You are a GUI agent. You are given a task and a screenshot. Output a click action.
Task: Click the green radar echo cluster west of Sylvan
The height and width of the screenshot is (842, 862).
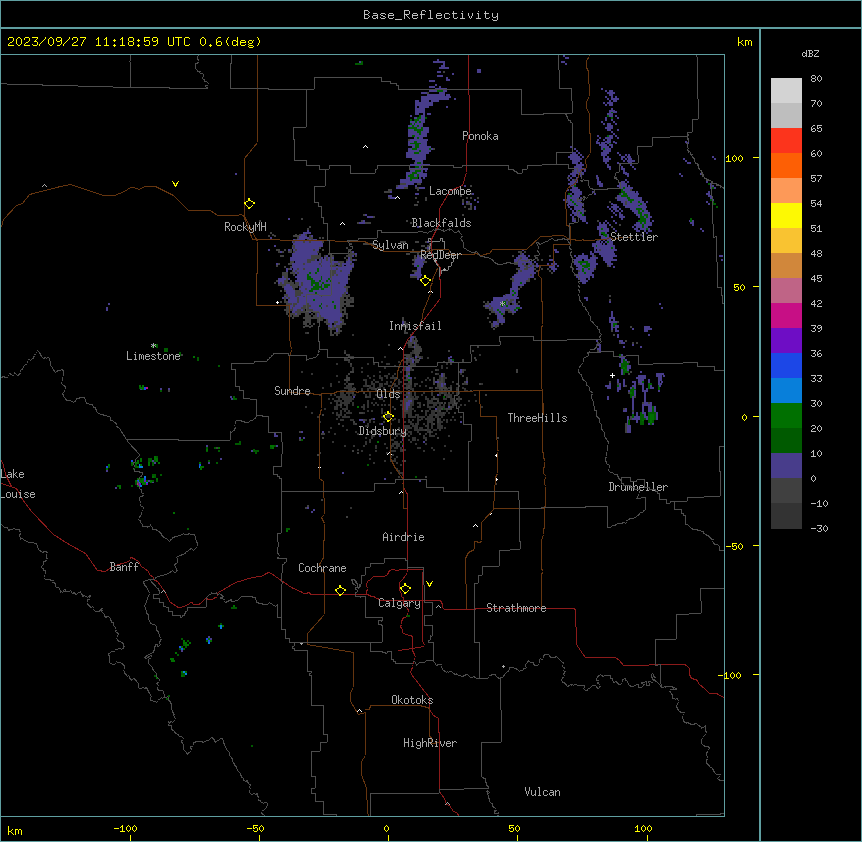pyautogui.click(x=316, y=283)
